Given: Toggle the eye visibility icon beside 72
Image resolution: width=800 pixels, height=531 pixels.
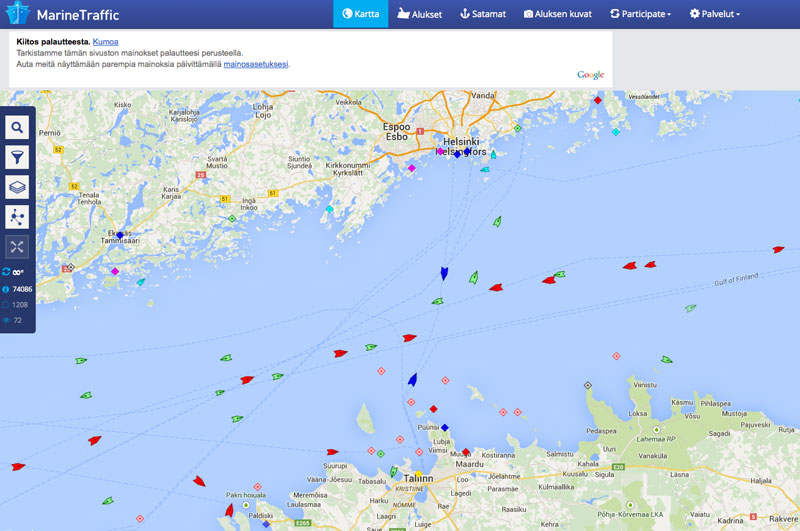Looking at the screenshot, I should 6,320.
